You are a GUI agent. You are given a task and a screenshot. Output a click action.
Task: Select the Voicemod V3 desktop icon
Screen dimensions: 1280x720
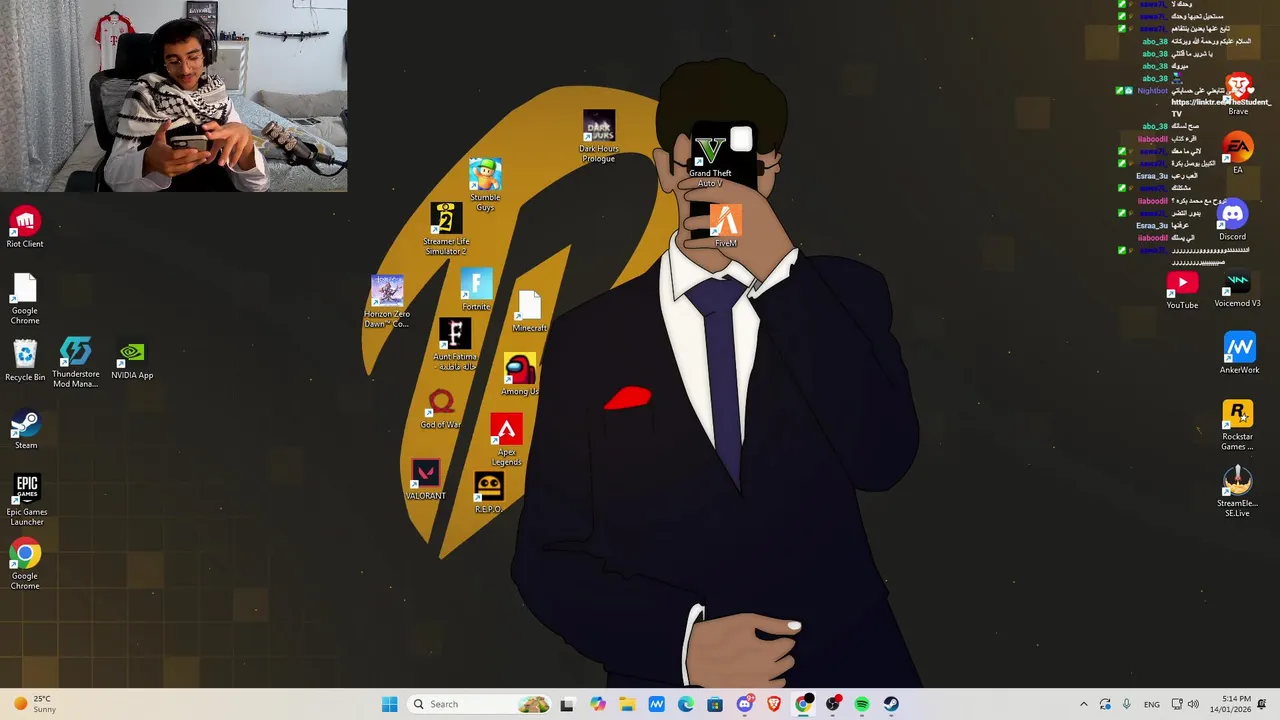coord(1237,289)
